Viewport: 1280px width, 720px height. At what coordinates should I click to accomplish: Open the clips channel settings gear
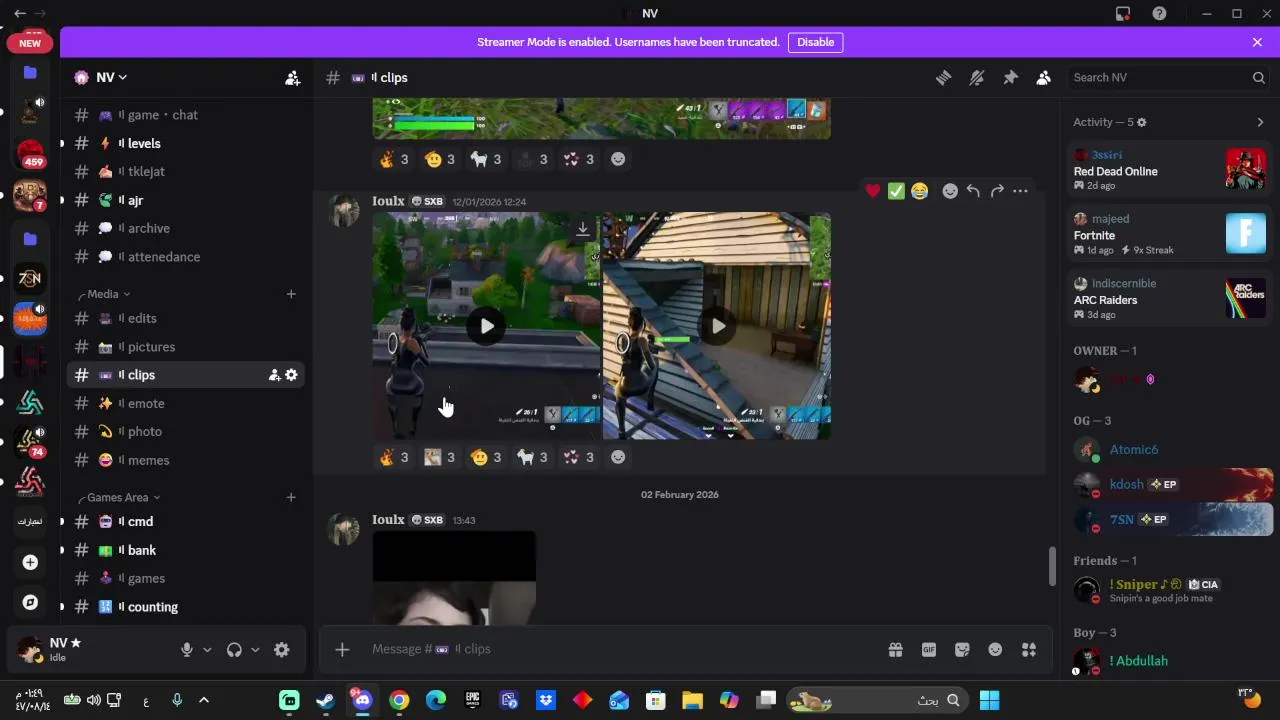pyautogui.click(x=291, y=375)
